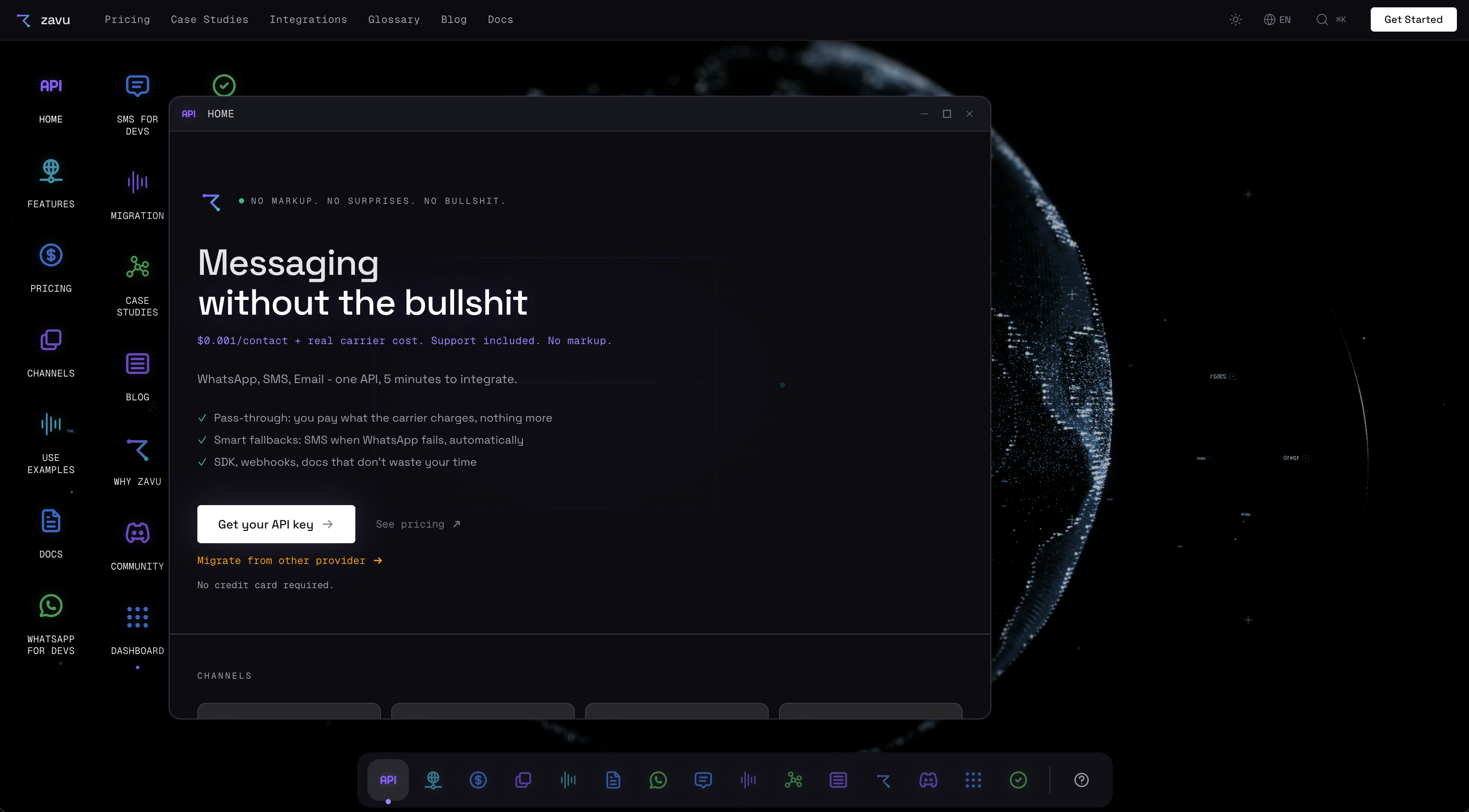Viewport: 1469px width, 812px height.
Task: Click the Get your API key button
Action: point(276,524)
